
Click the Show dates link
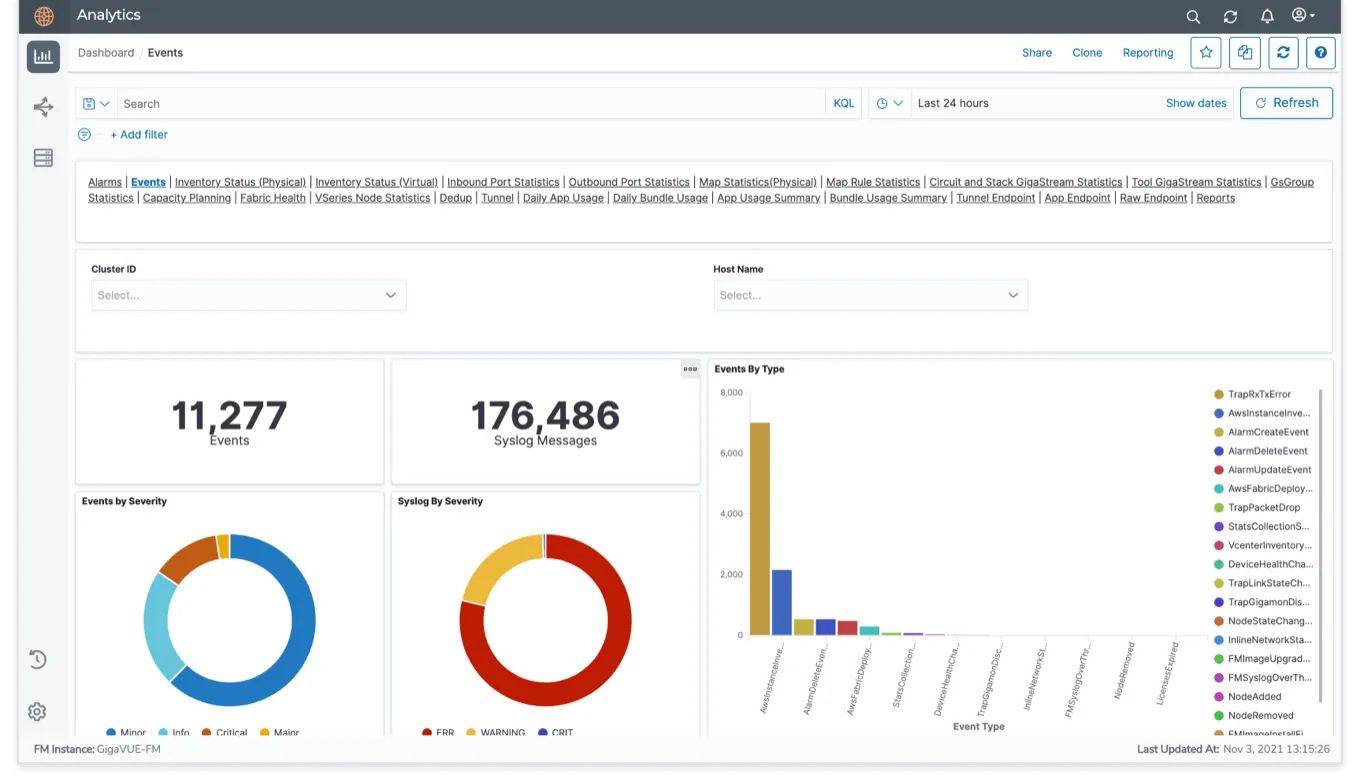pos(1196,103)
